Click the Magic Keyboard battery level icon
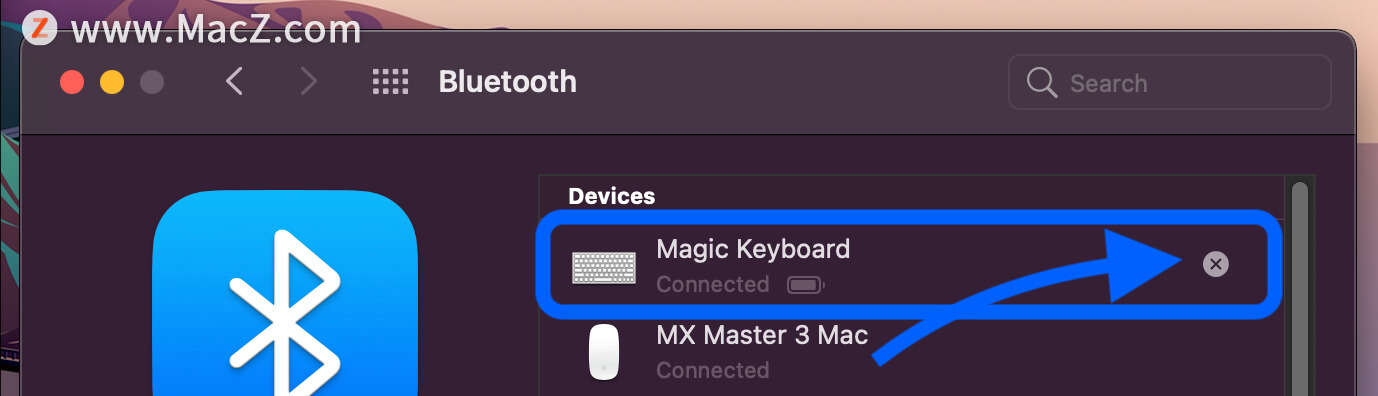This screenshot has width=1378, height=396. coord(806,285)
